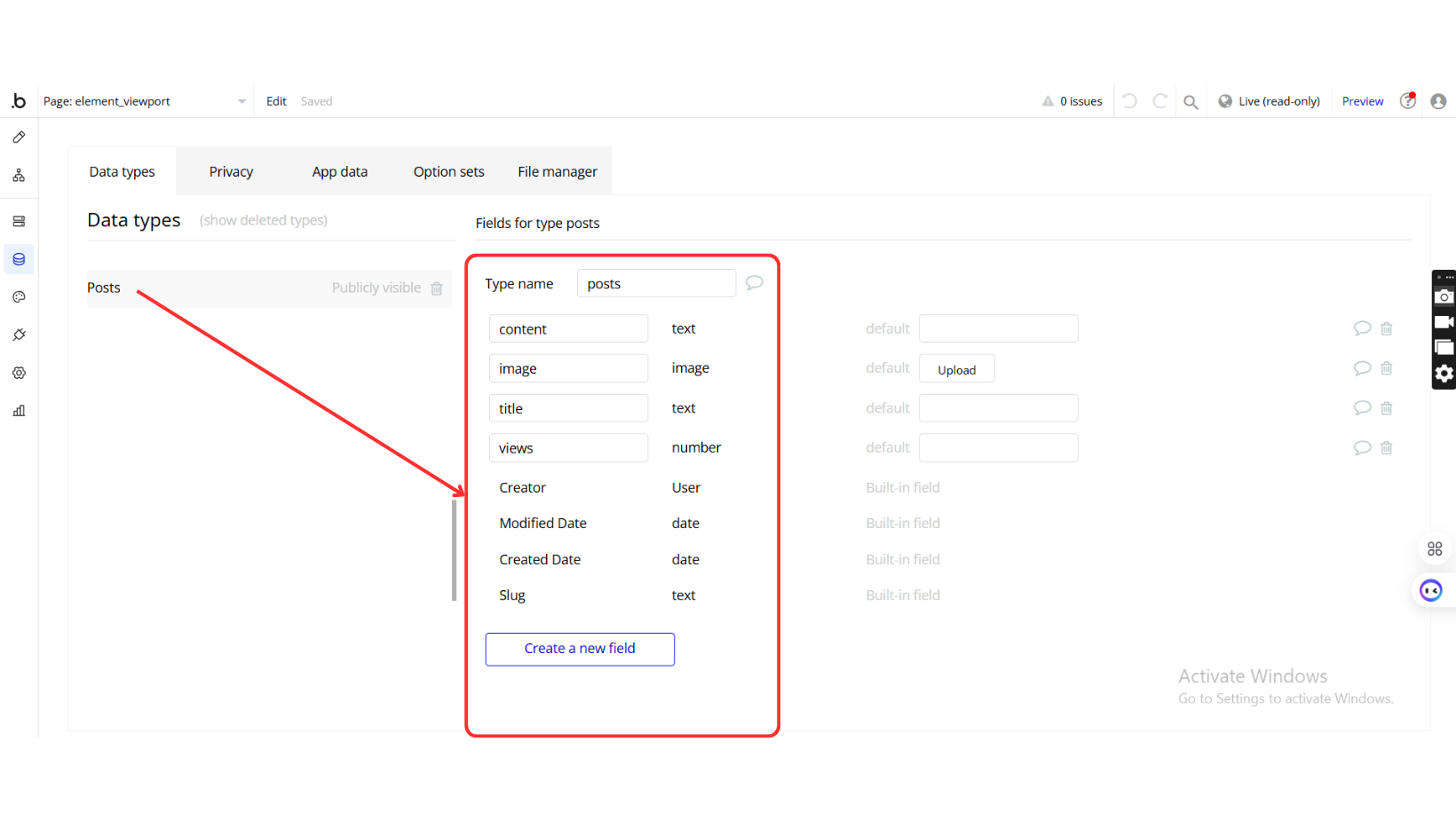Delete the views field with trash icon

point(1386,448)
